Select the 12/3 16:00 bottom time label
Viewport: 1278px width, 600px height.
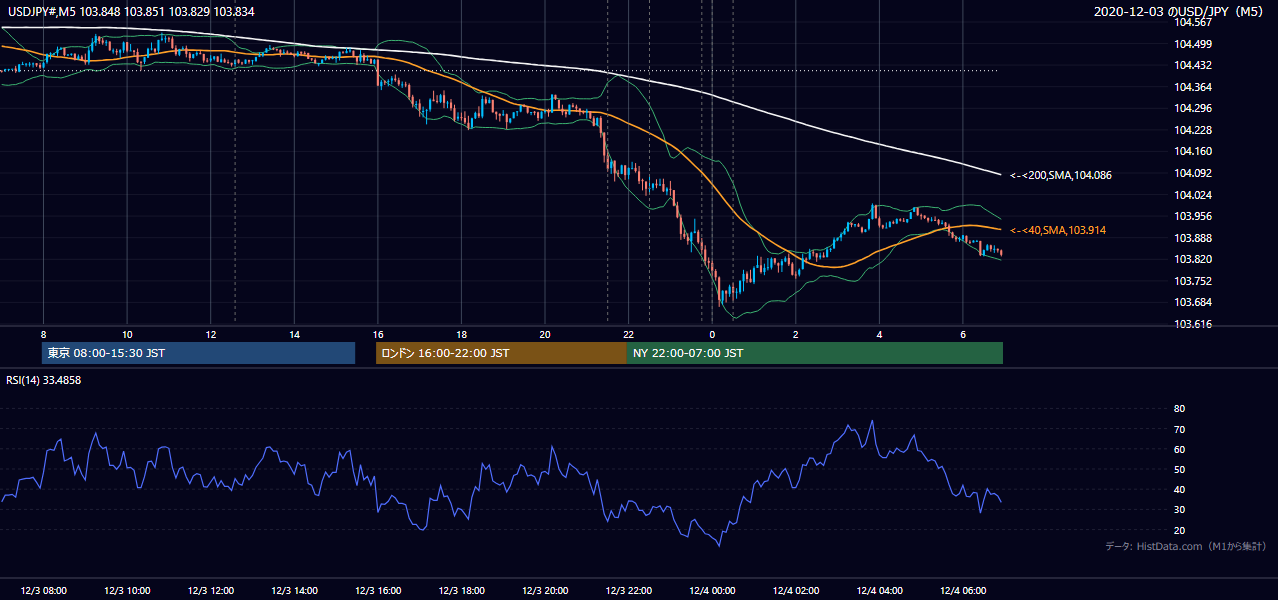378,591
